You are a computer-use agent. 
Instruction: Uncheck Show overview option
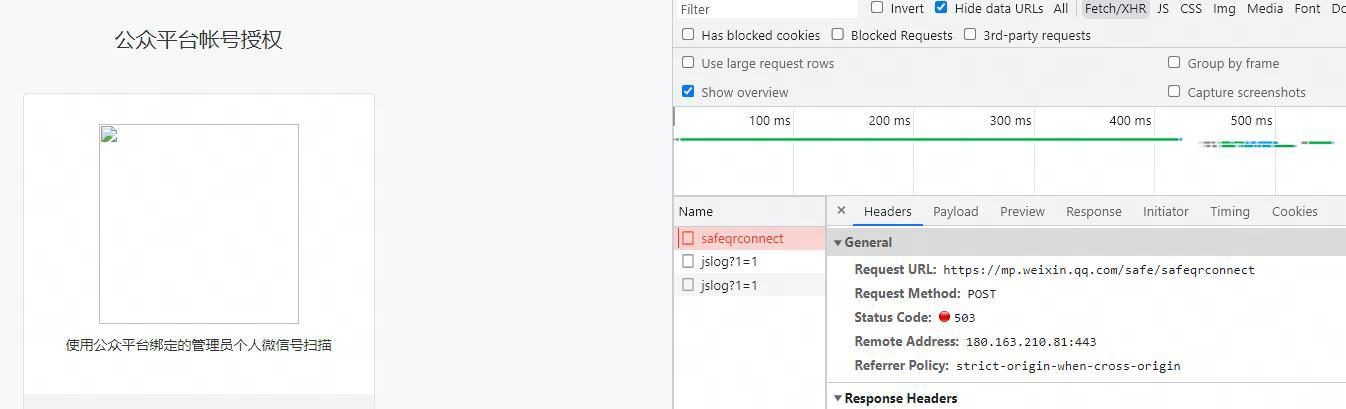688,91
